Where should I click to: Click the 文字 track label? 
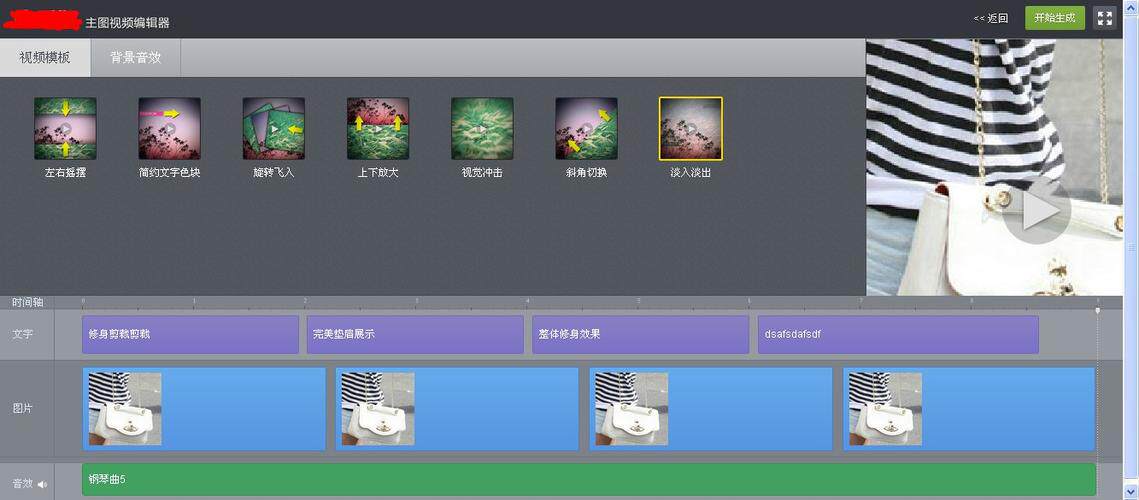tap(23, 334)
